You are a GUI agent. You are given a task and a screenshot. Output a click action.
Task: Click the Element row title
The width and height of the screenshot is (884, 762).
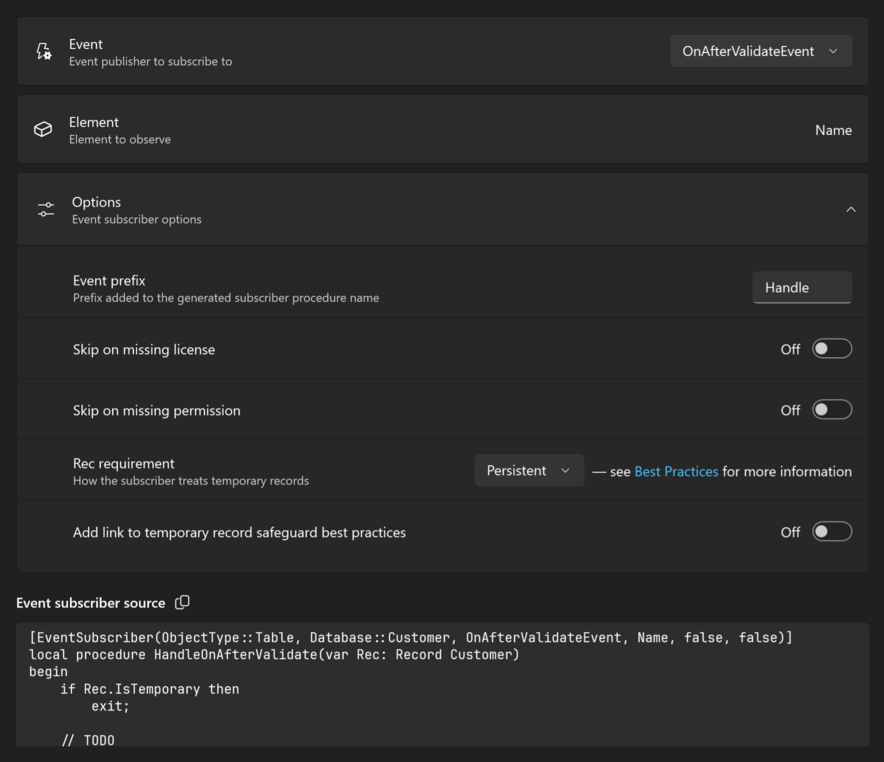pyautogui.click(x=94, y=122)
